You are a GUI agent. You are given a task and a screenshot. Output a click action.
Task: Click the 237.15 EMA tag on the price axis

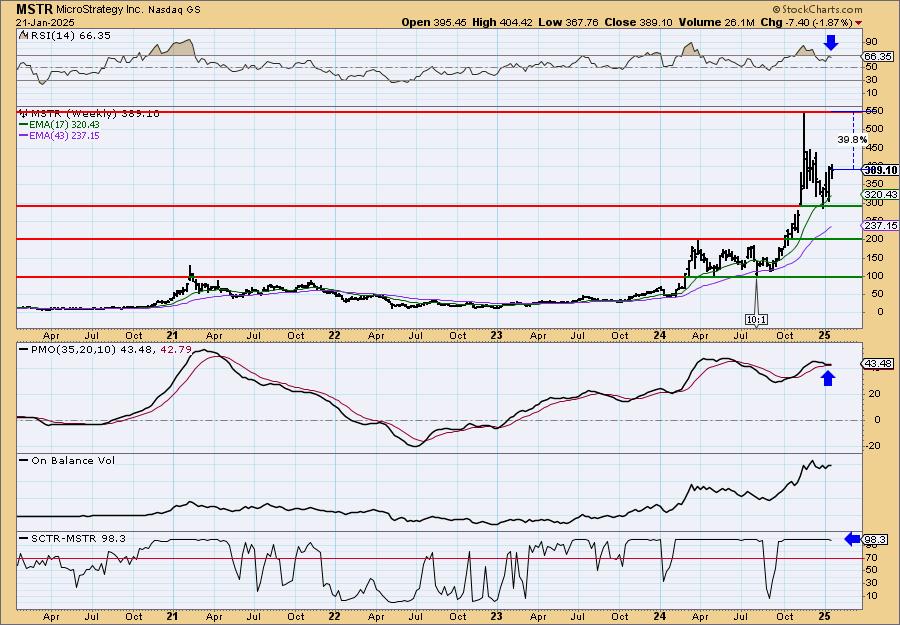(x=881, y=226)
